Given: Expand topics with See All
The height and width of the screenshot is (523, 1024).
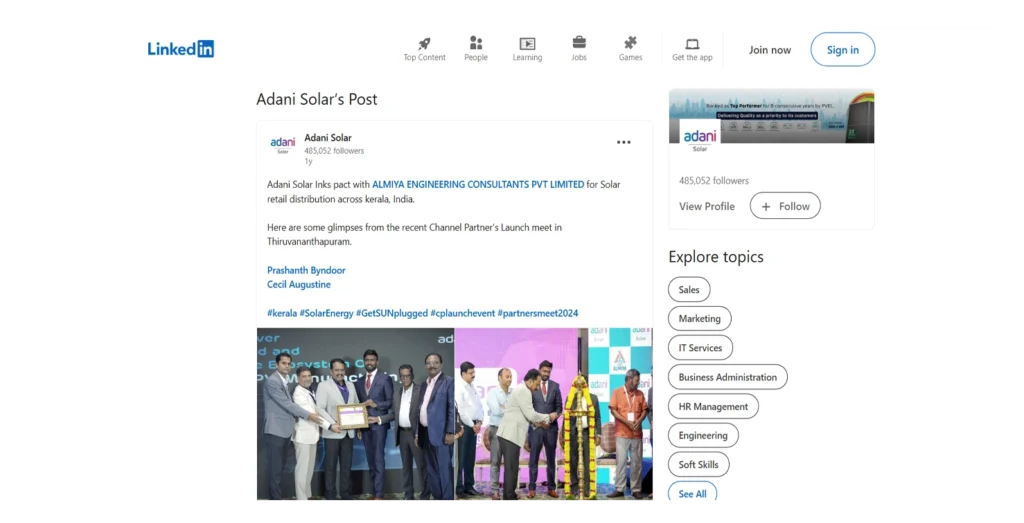Looking at the screenshot, I should pyautogui.click(x=692, y=493).
